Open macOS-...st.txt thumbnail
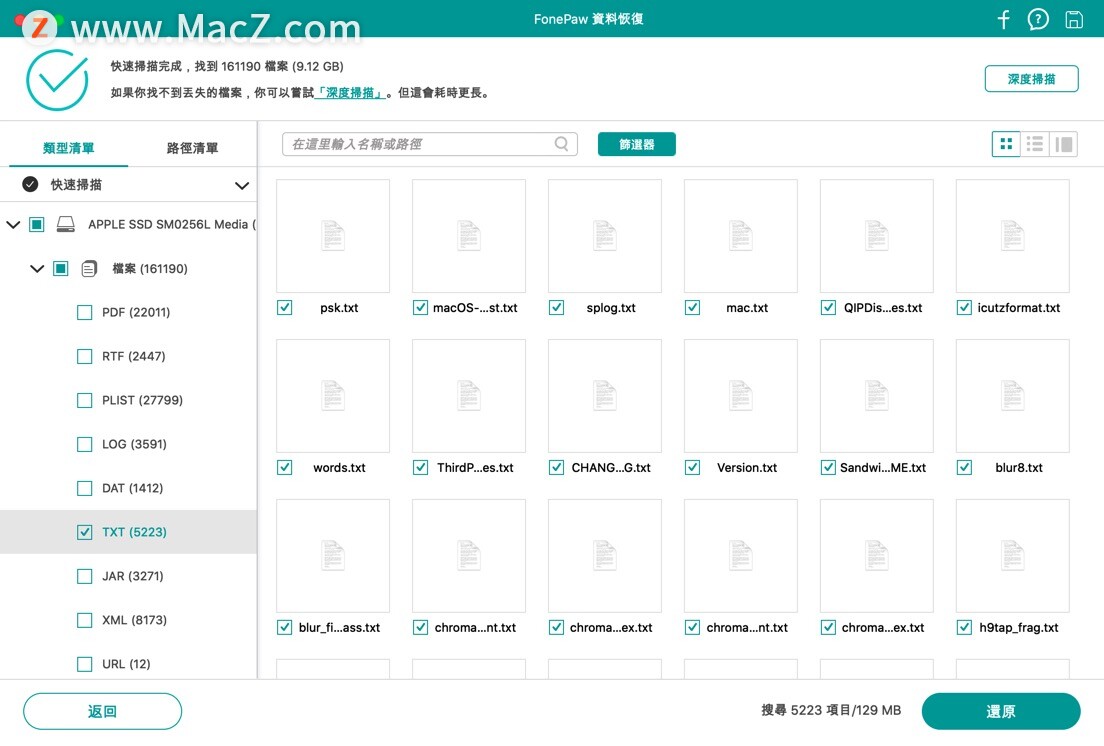Screen dimensions: 1104x746 [x=469, y=236]
